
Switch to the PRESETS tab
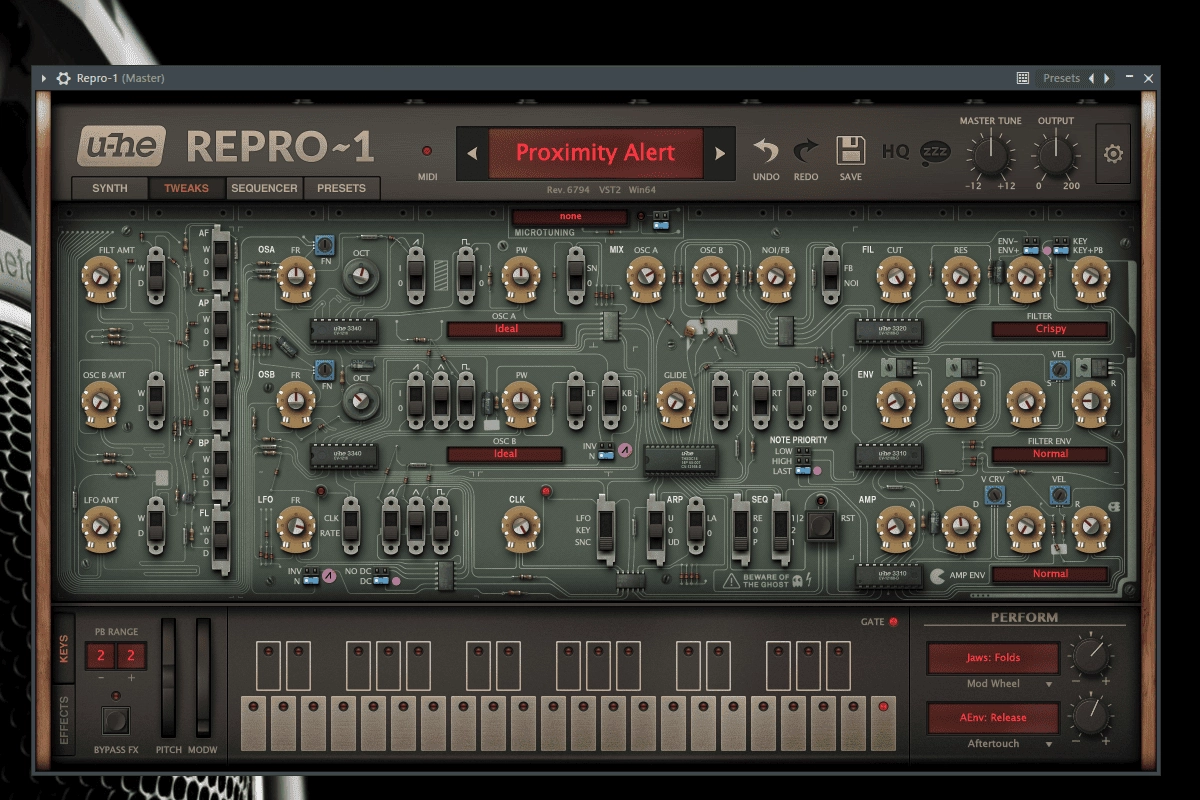coord(341,188)
